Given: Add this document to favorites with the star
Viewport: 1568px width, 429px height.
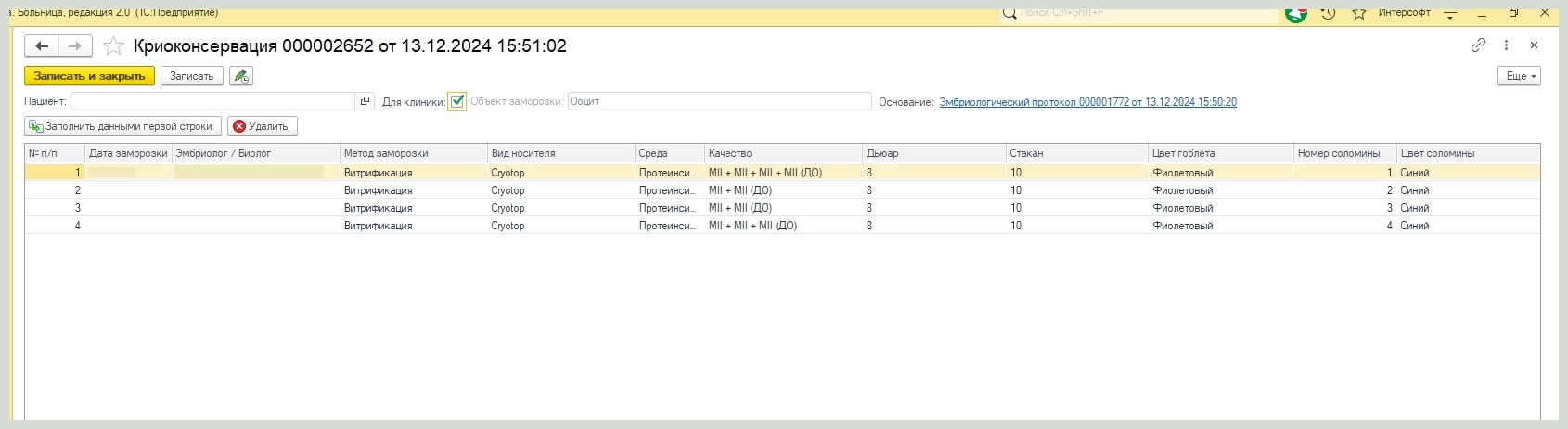Looking at the screenshot, I should 113,45.
